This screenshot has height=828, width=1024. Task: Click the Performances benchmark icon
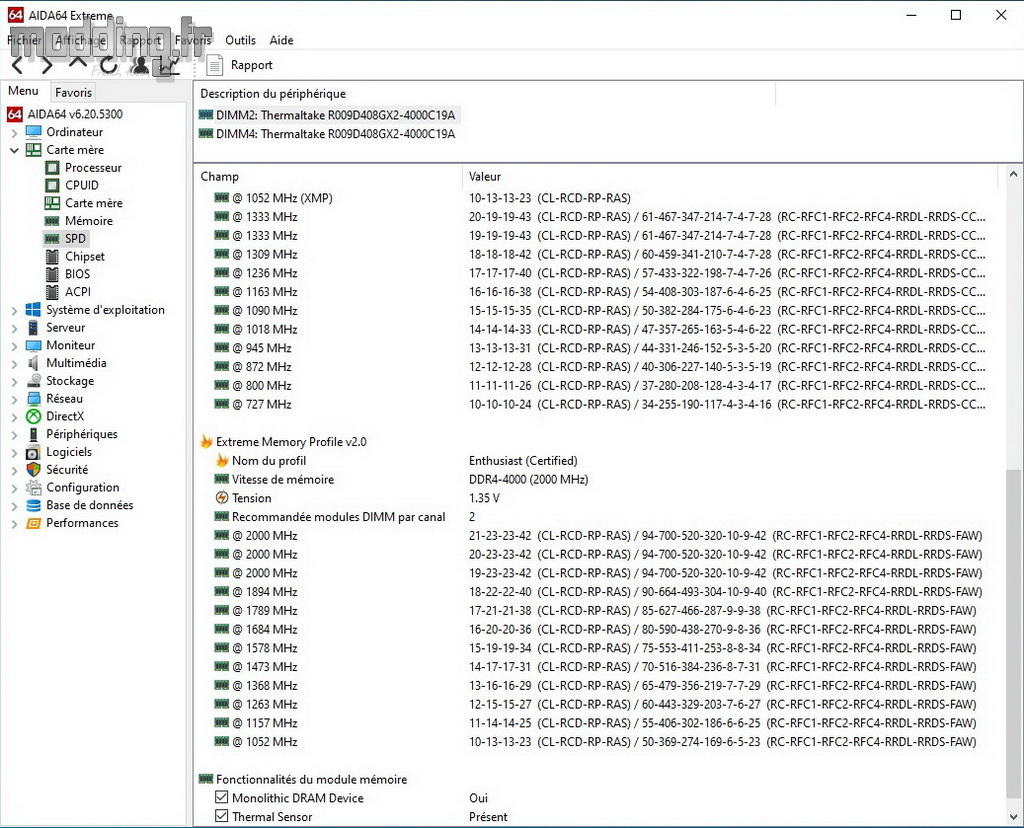(x=33, y=523)
